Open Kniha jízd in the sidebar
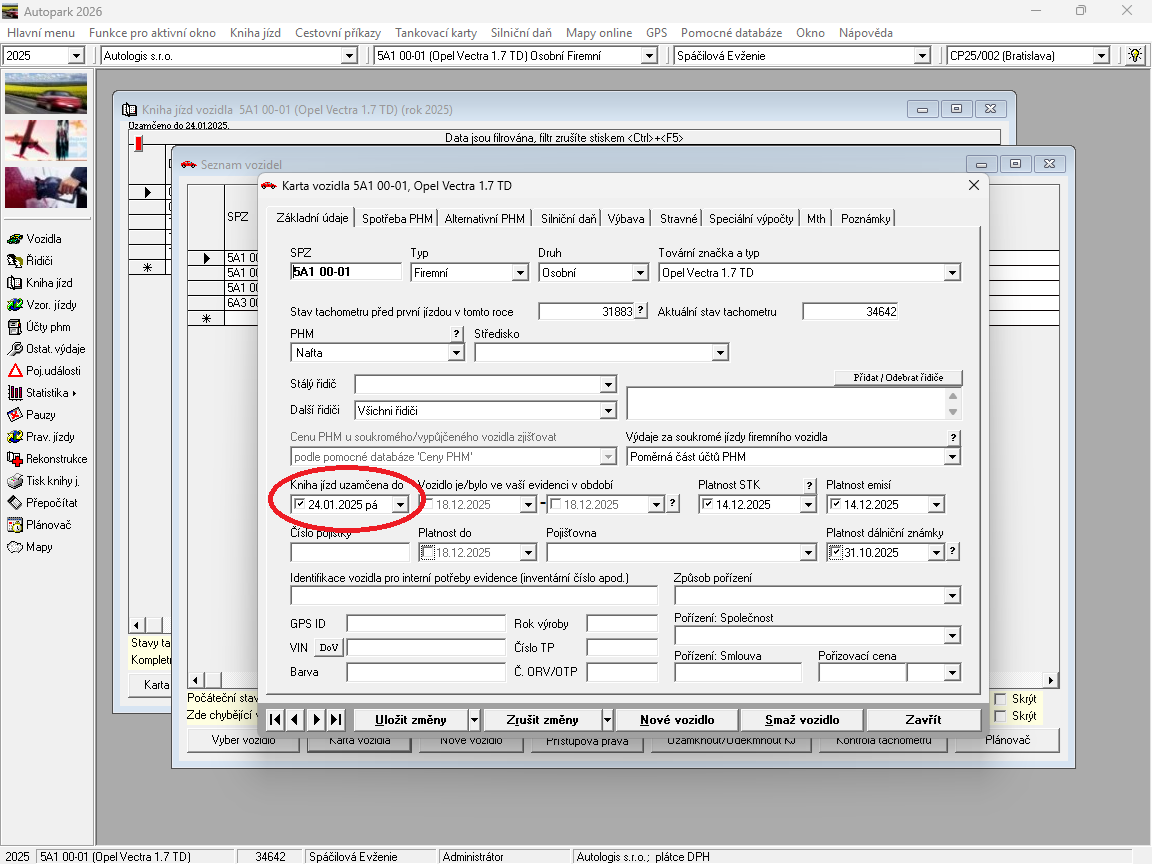1152x864 pixels. pyautogui.click(x=15, y=283)
